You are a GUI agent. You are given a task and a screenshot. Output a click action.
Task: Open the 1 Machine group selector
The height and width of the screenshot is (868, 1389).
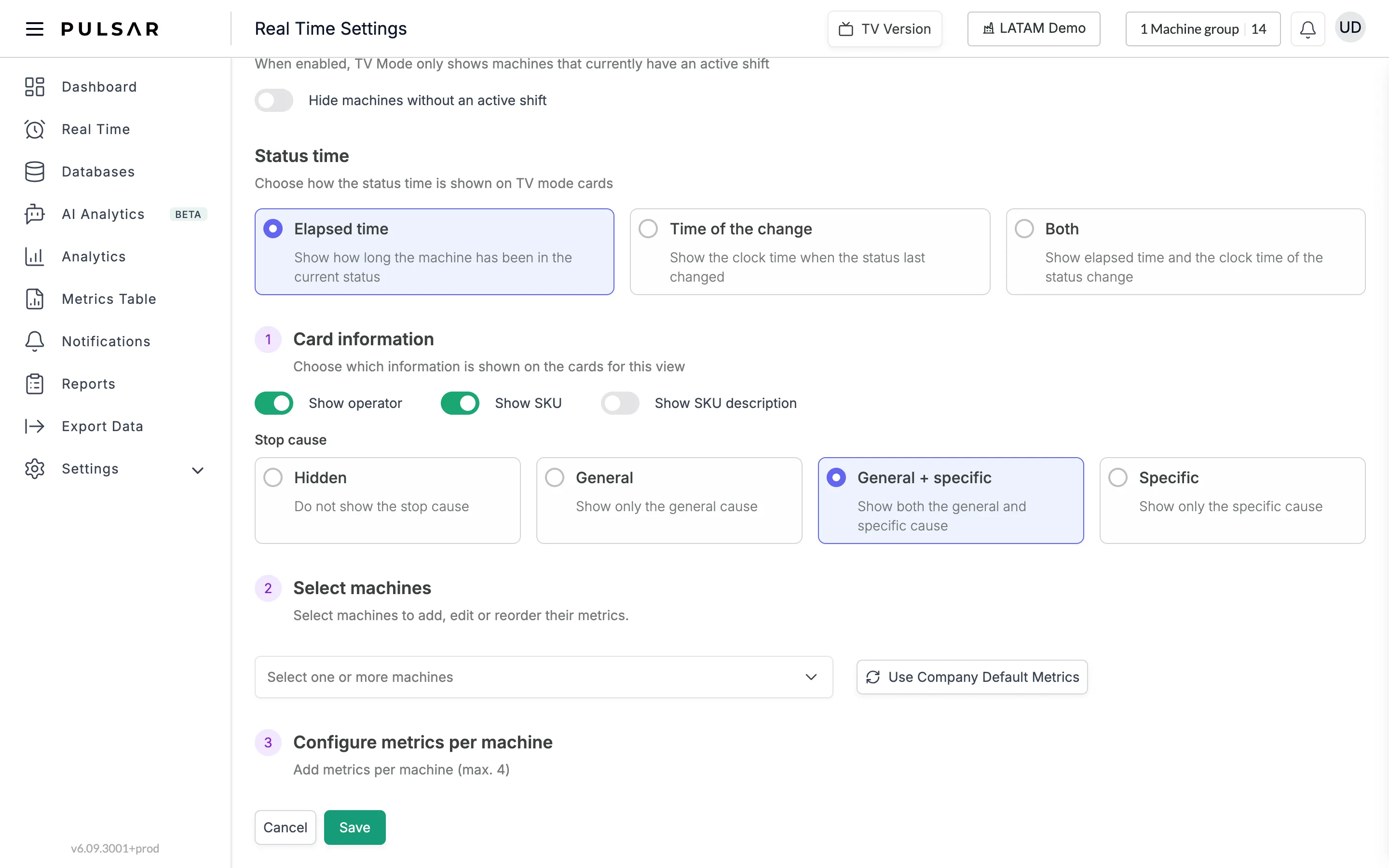(1202, 29)
